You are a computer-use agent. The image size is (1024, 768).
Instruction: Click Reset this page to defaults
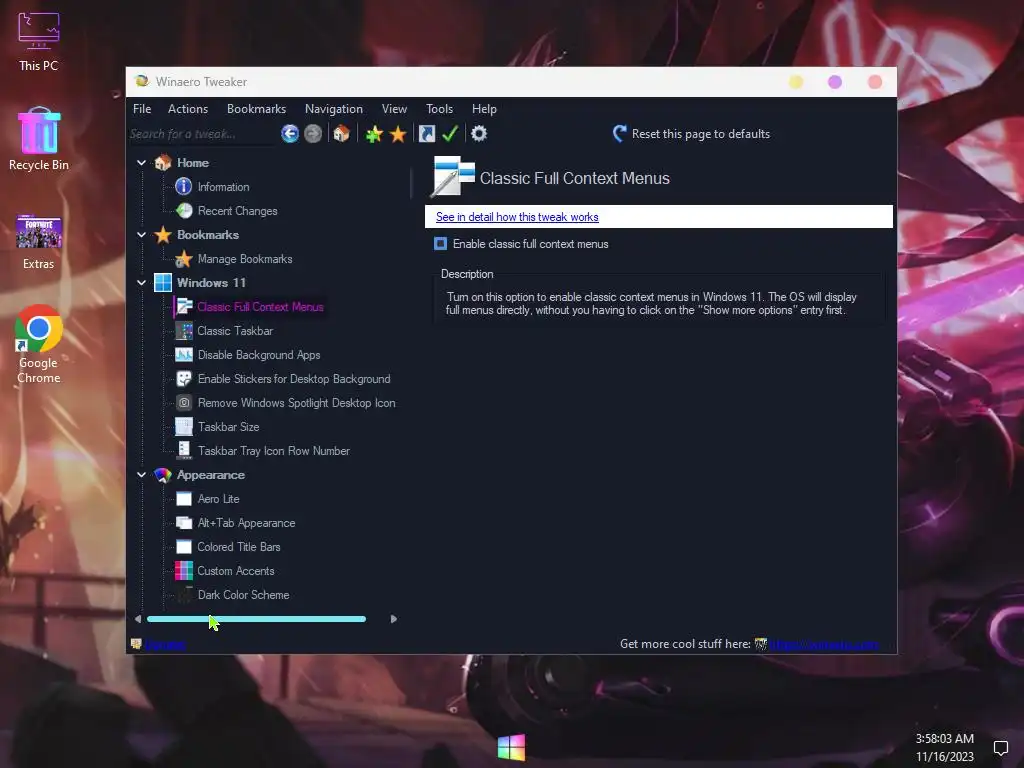(x=692, y=134)
